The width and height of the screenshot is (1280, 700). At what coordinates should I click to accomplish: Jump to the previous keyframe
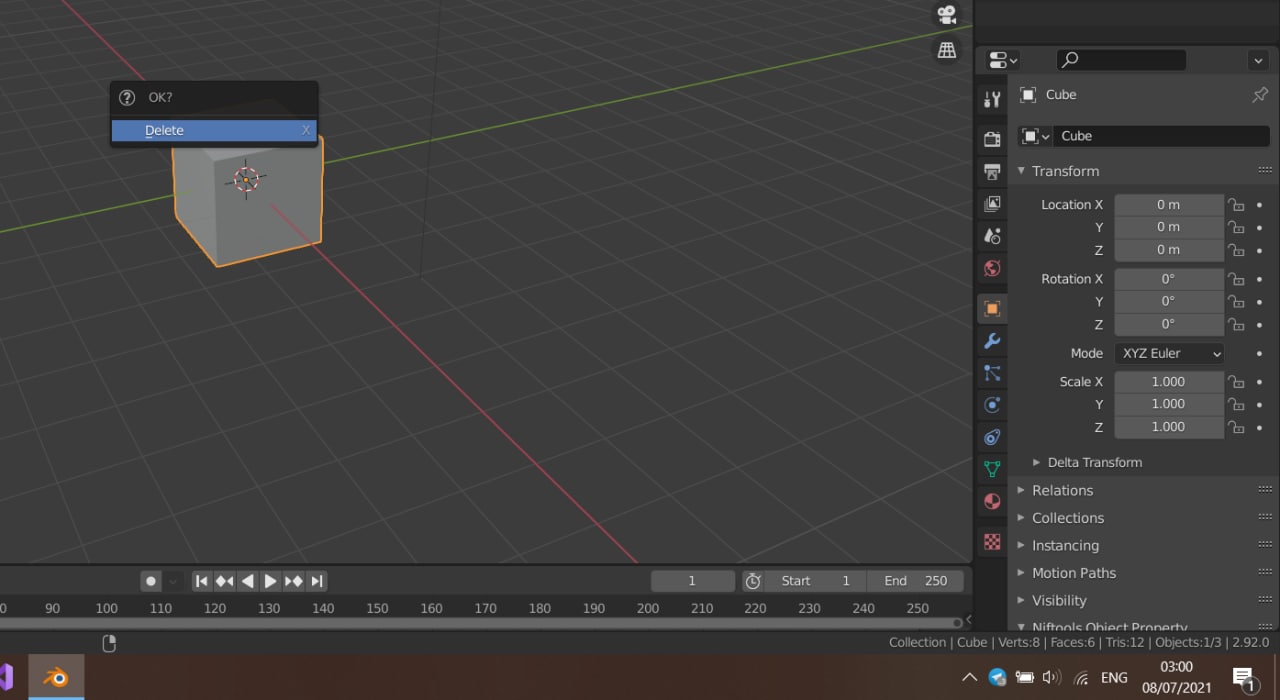[225, 581]
